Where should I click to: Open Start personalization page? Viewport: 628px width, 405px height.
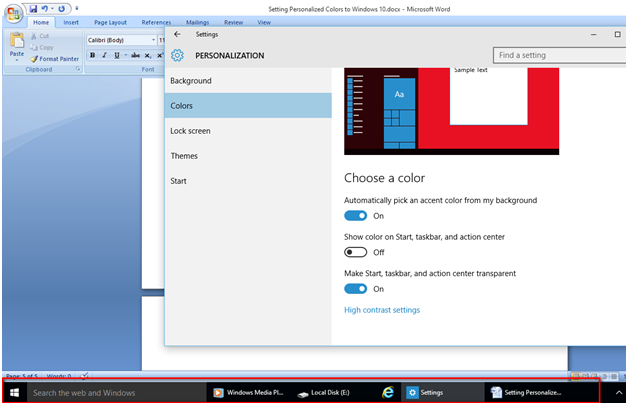pyautogui.click(x=248, y=181)
